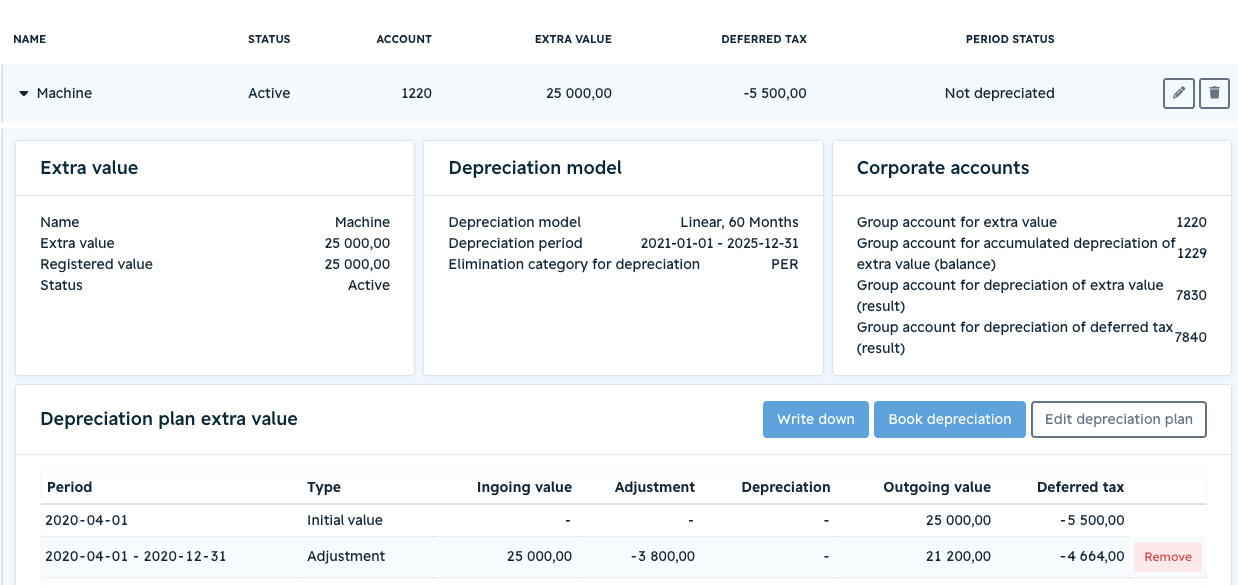
Task: Click the -4 664,00 deferred tax cell
Action: (x=1091, y=556)
